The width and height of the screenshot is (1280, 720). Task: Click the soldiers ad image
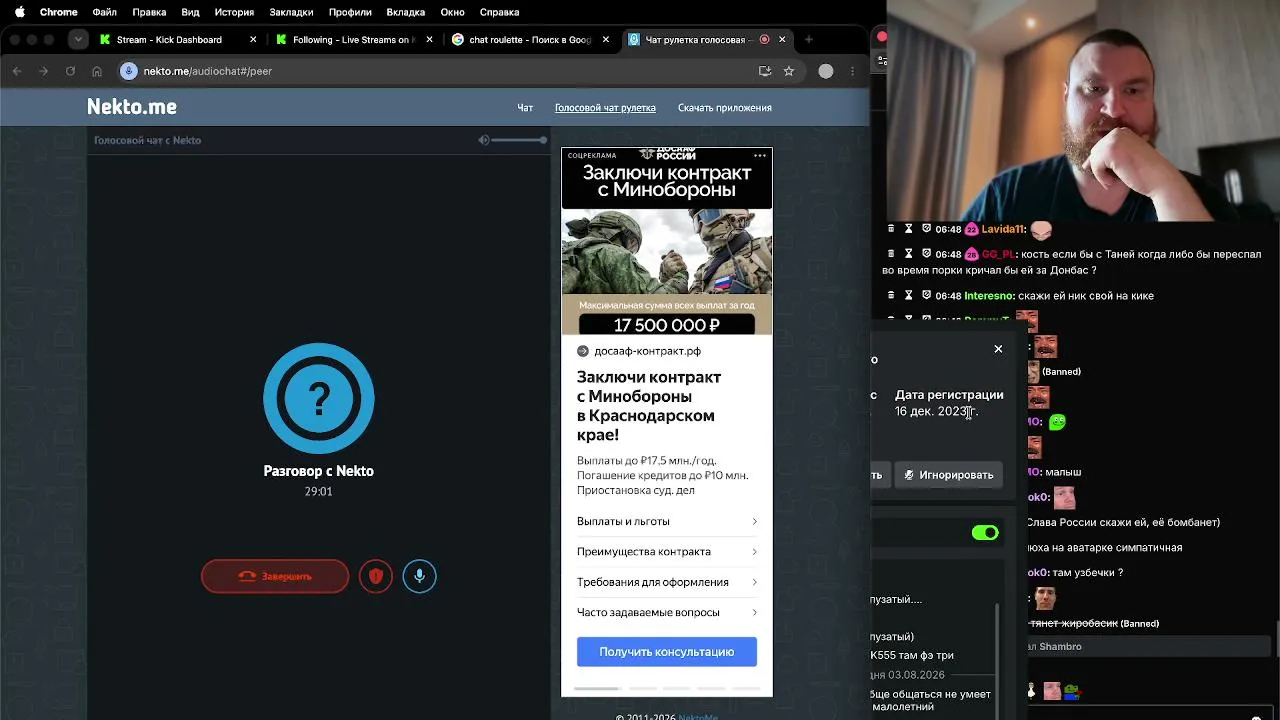667,252
